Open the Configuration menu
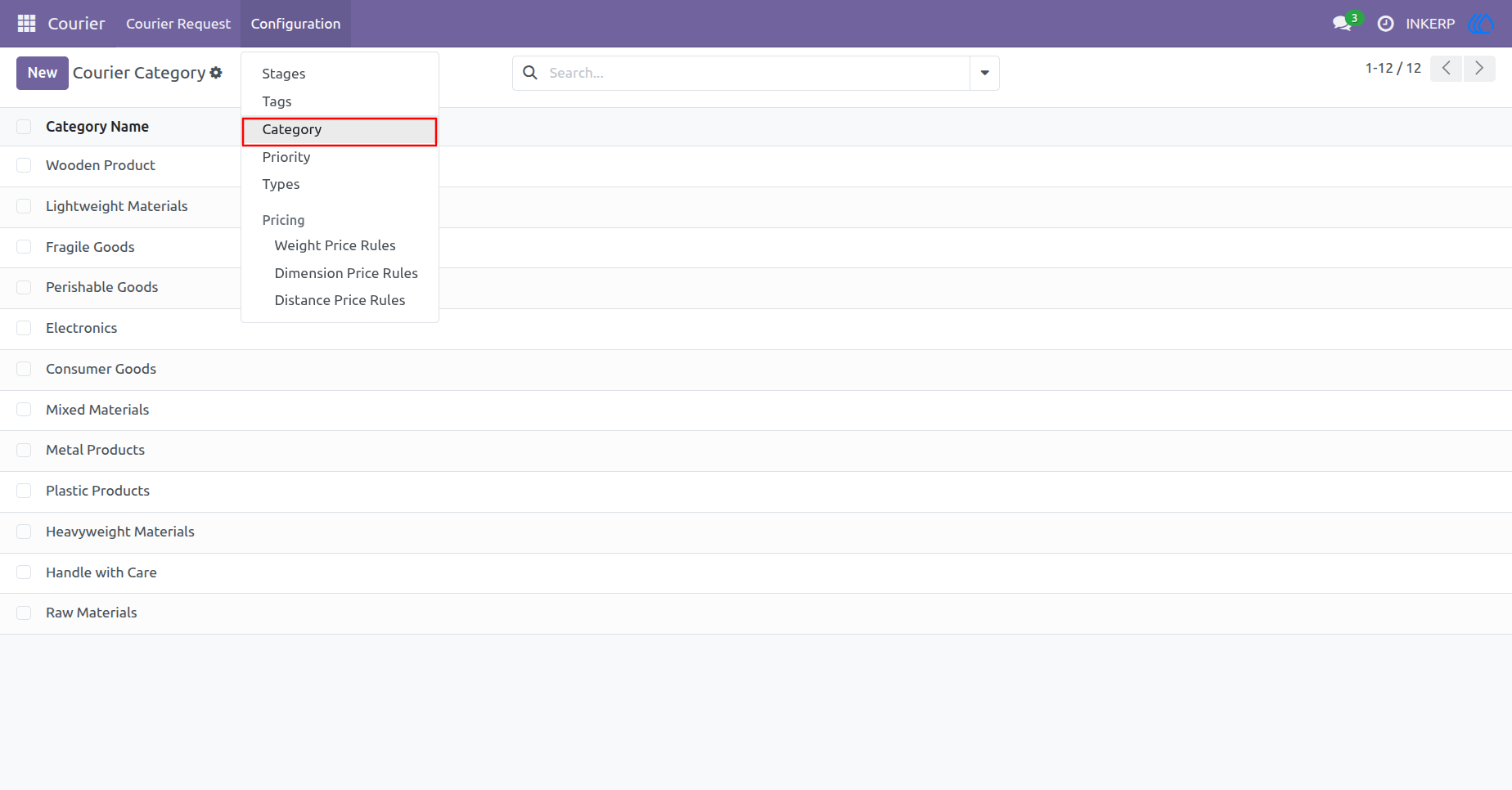The height and width of the screenshot is (790, 1512). coord(295,24)
